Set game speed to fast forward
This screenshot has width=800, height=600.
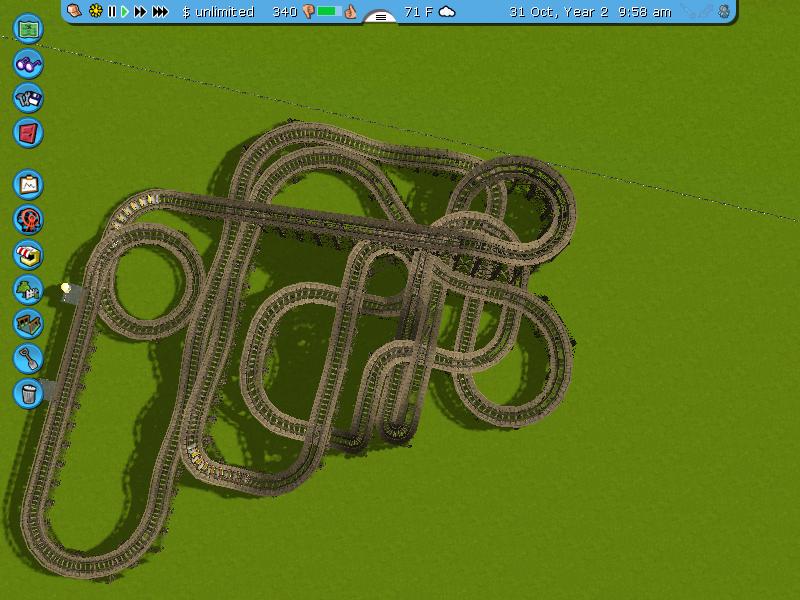pyautogui.click(x=140, y=11)
